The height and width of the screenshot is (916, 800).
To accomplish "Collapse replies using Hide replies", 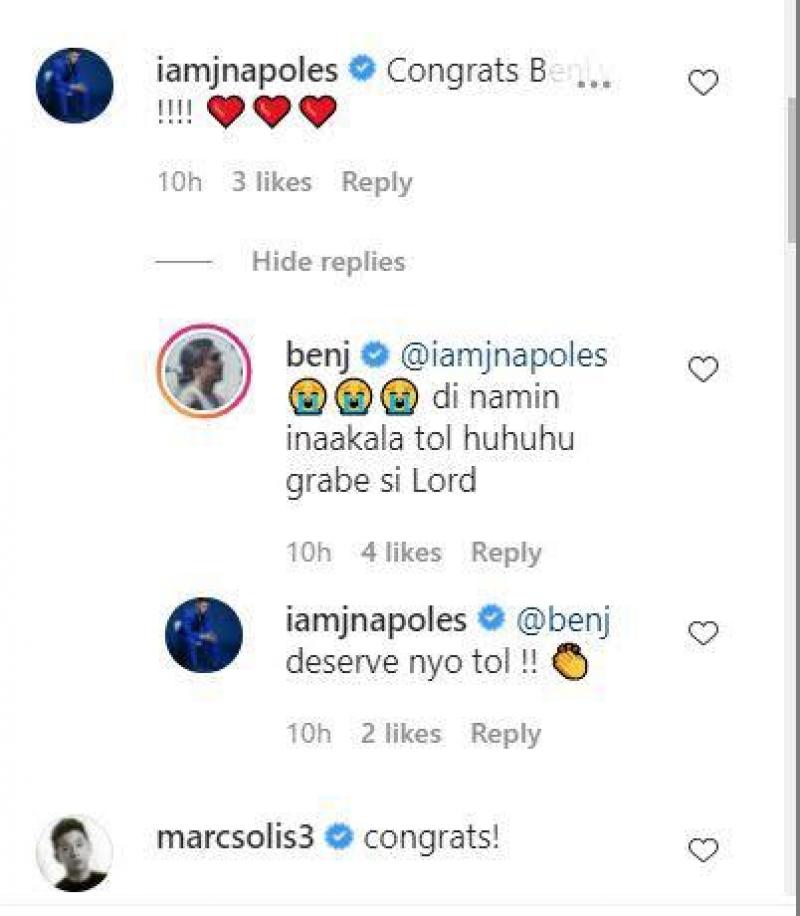I will (x=326, y=262).
